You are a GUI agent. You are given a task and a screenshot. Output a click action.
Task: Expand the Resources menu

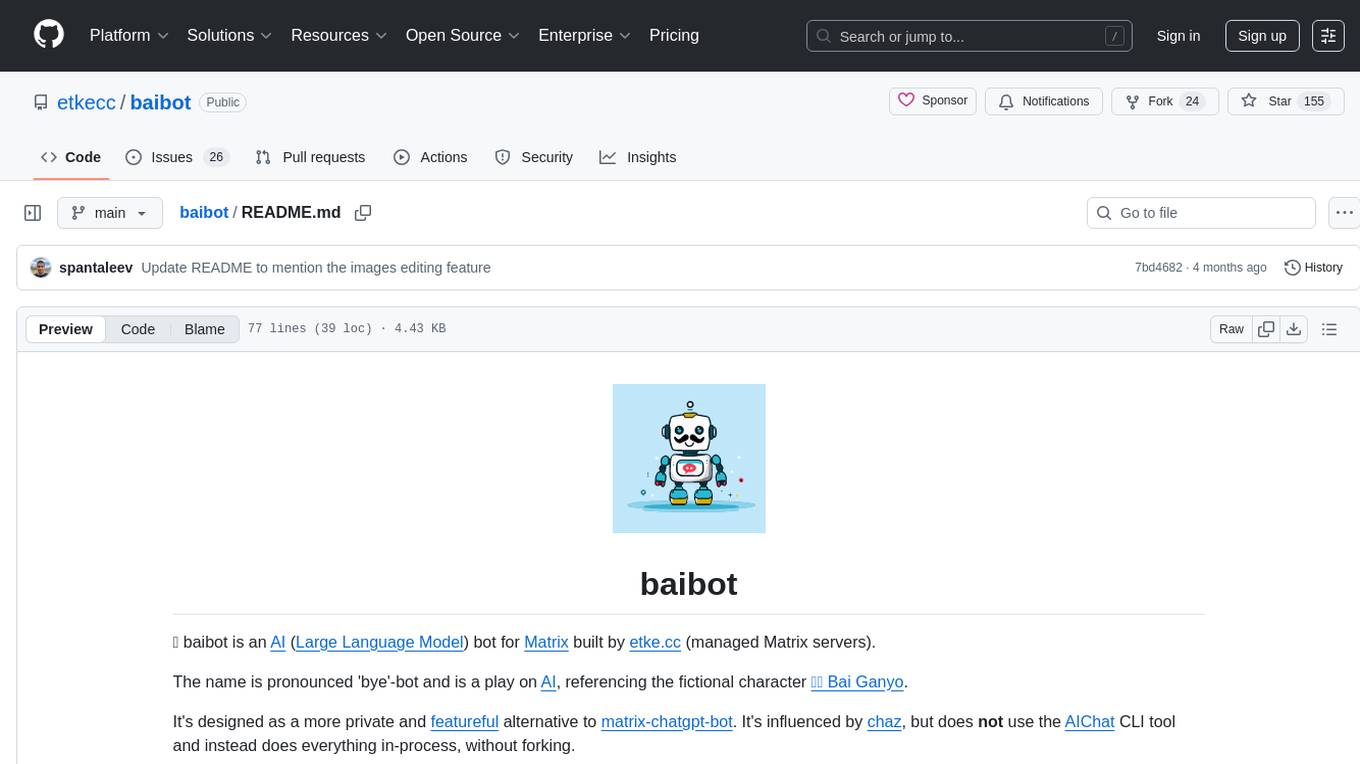pos(338,35)
